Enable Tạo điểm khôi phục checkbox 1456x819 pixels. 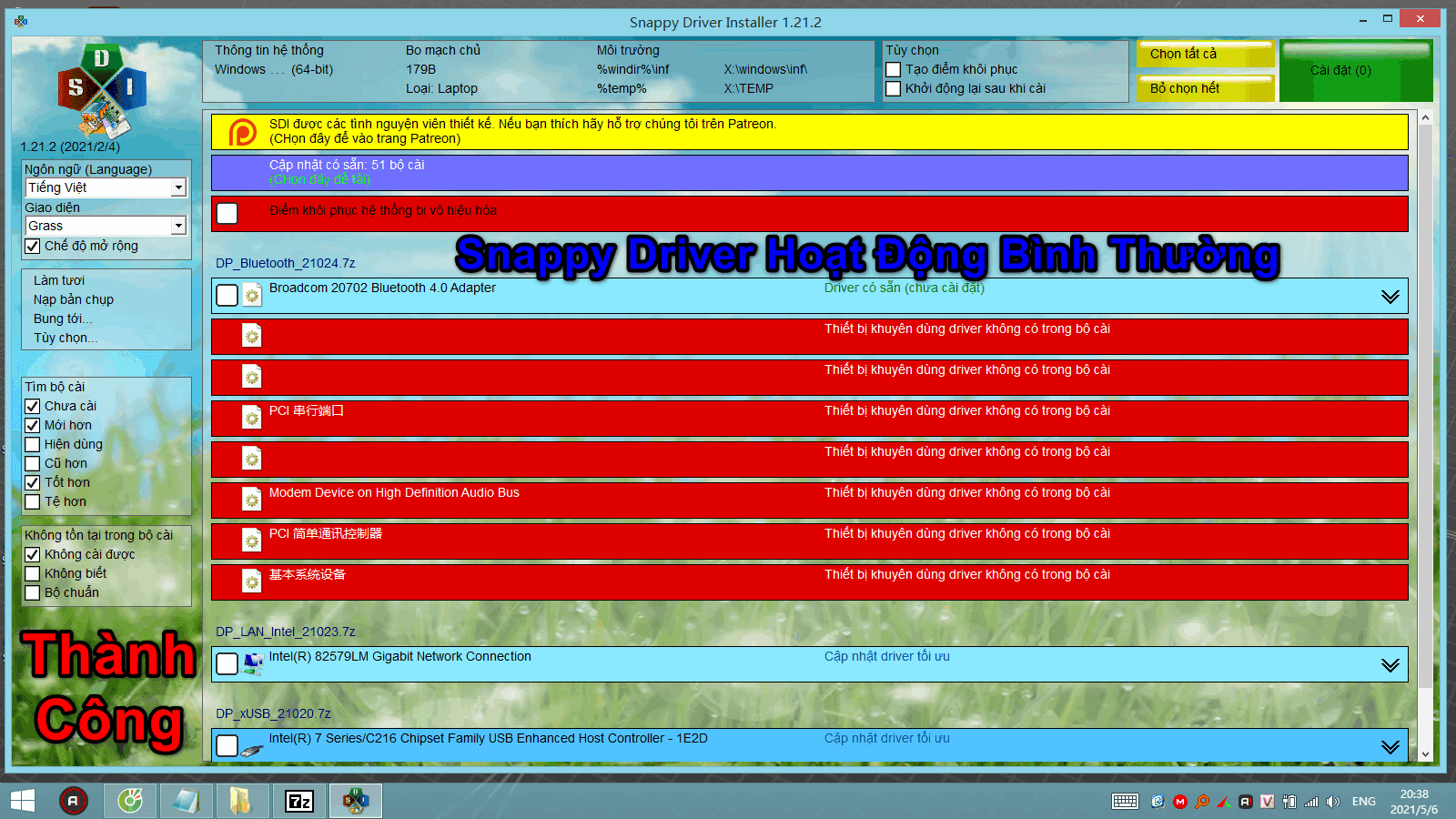point(894,70)
